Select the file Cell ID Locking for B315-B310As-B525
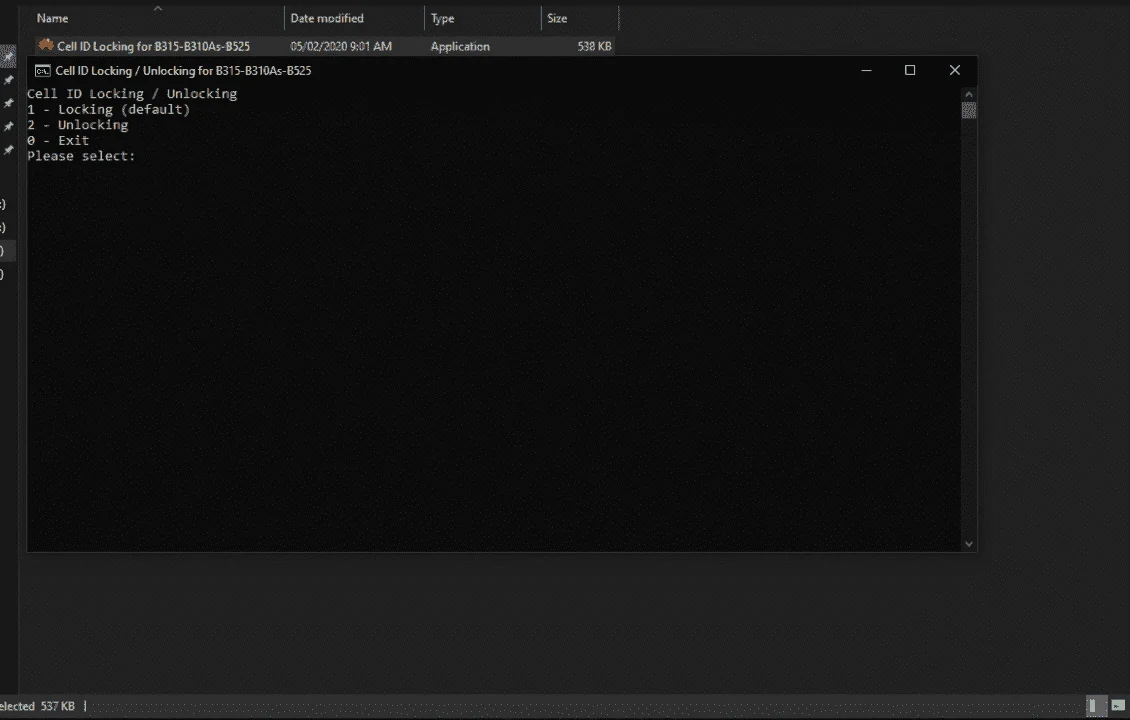1130x720 pixels. (154, 46)
